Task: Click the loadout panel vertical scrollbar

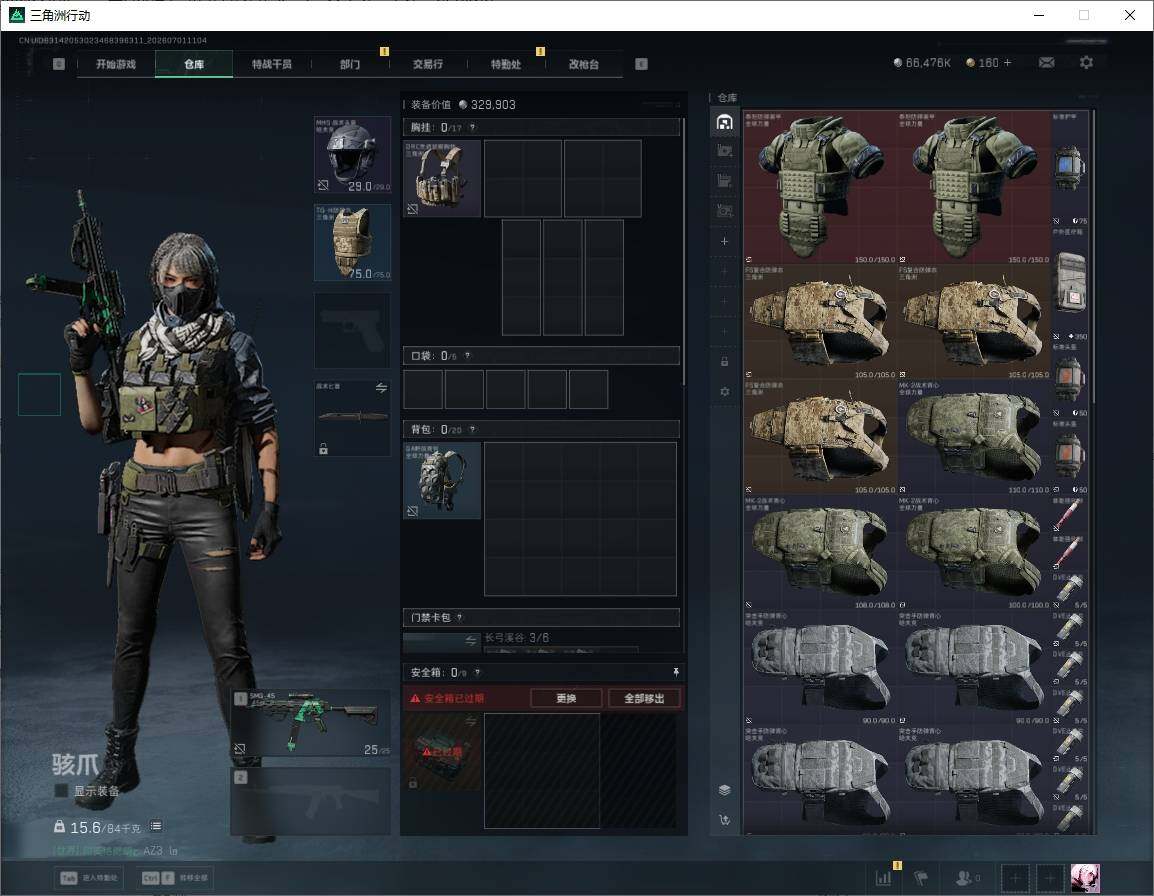Action: pyautogui.click(x=684, y=250)
